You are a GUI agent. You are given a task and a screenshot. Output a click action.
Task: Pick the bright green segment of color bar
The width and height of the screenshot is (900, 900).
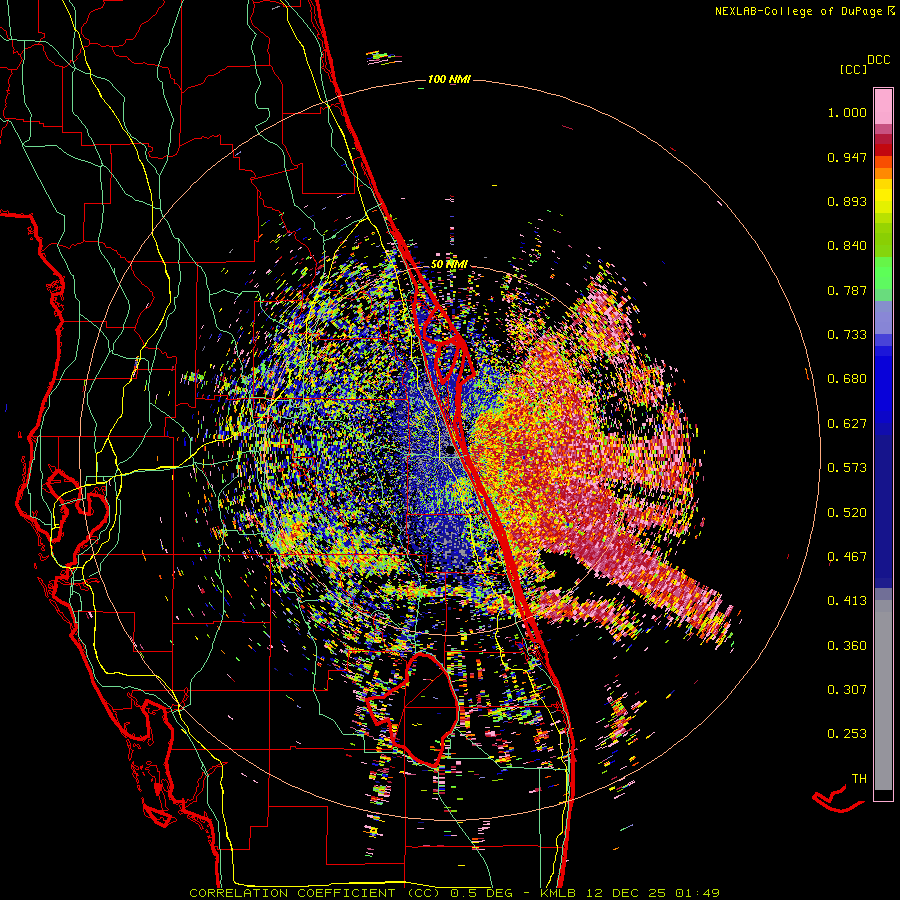pos(883,273)
